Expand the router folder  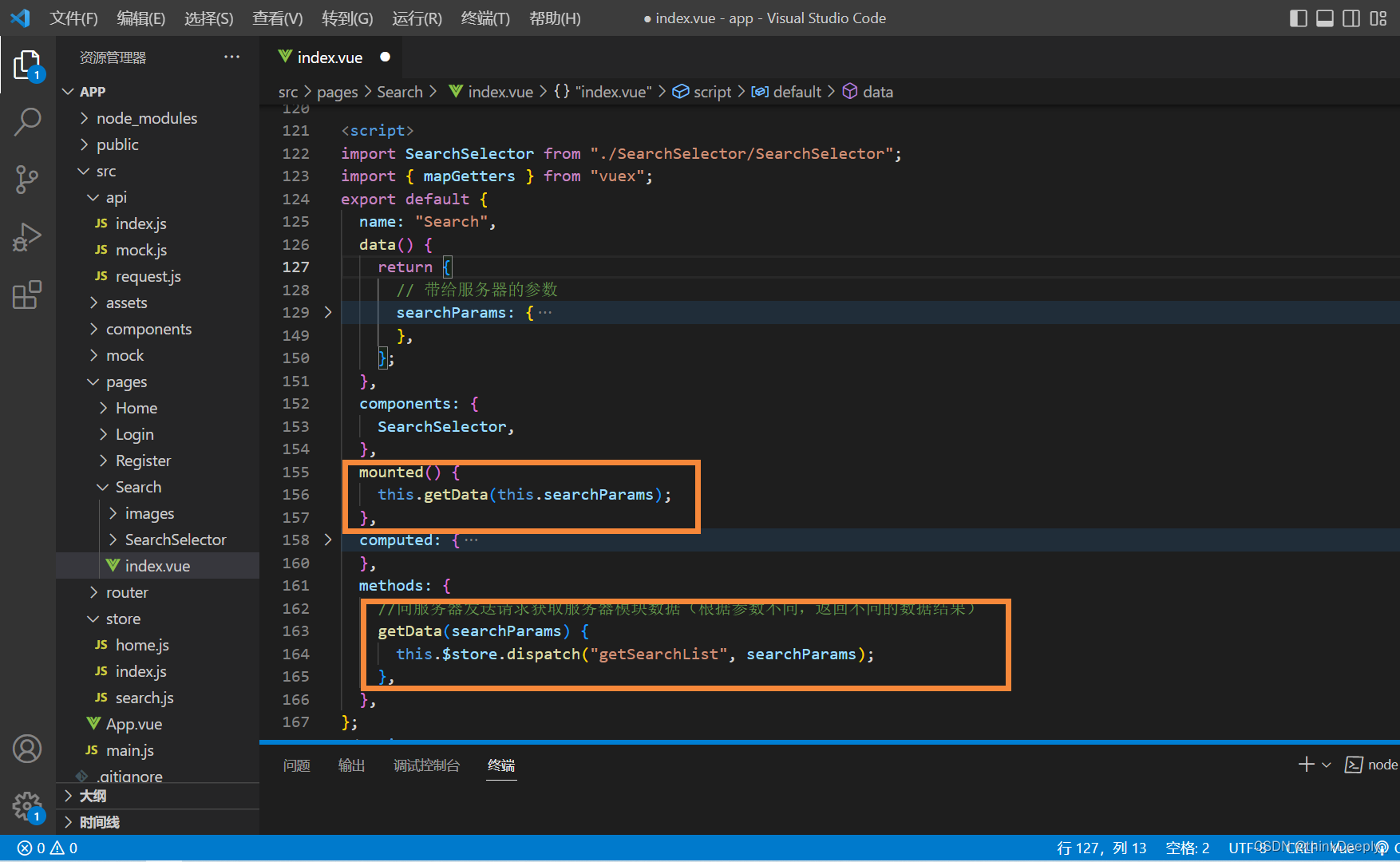click(x=158, y=592)
